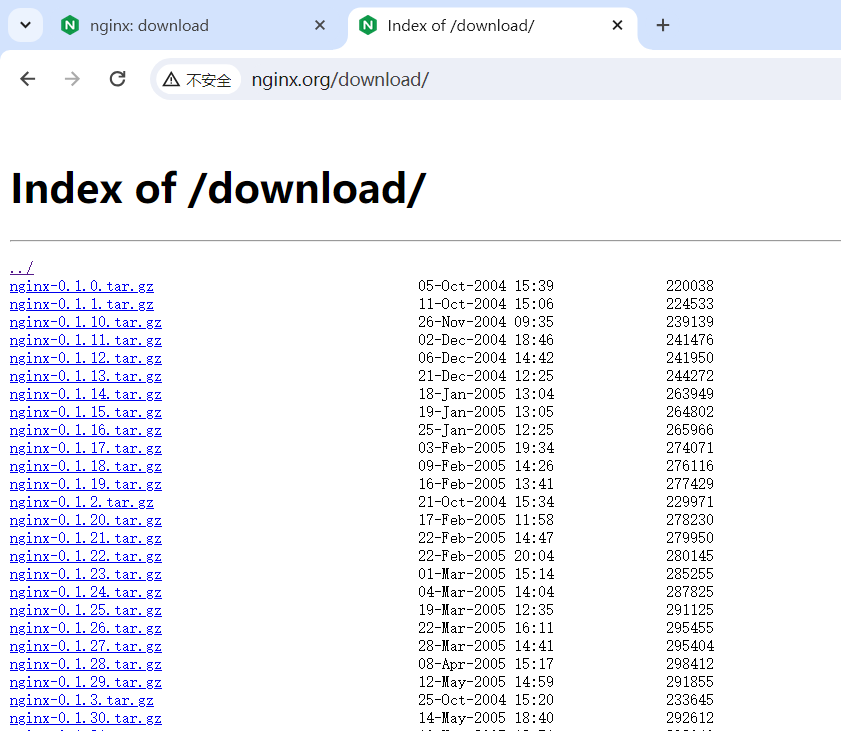Open nginx-0.1.16.tar.gz
The image size is (841, 731).
(86, 430)
